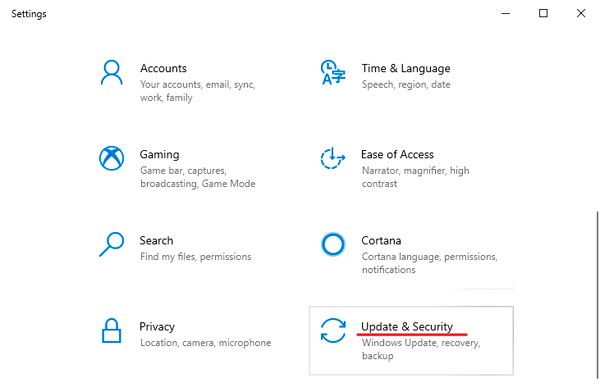The height and width of the screenshot is (392, 600).
Task: Click the Settings window title text
Action: coord(29,14)
